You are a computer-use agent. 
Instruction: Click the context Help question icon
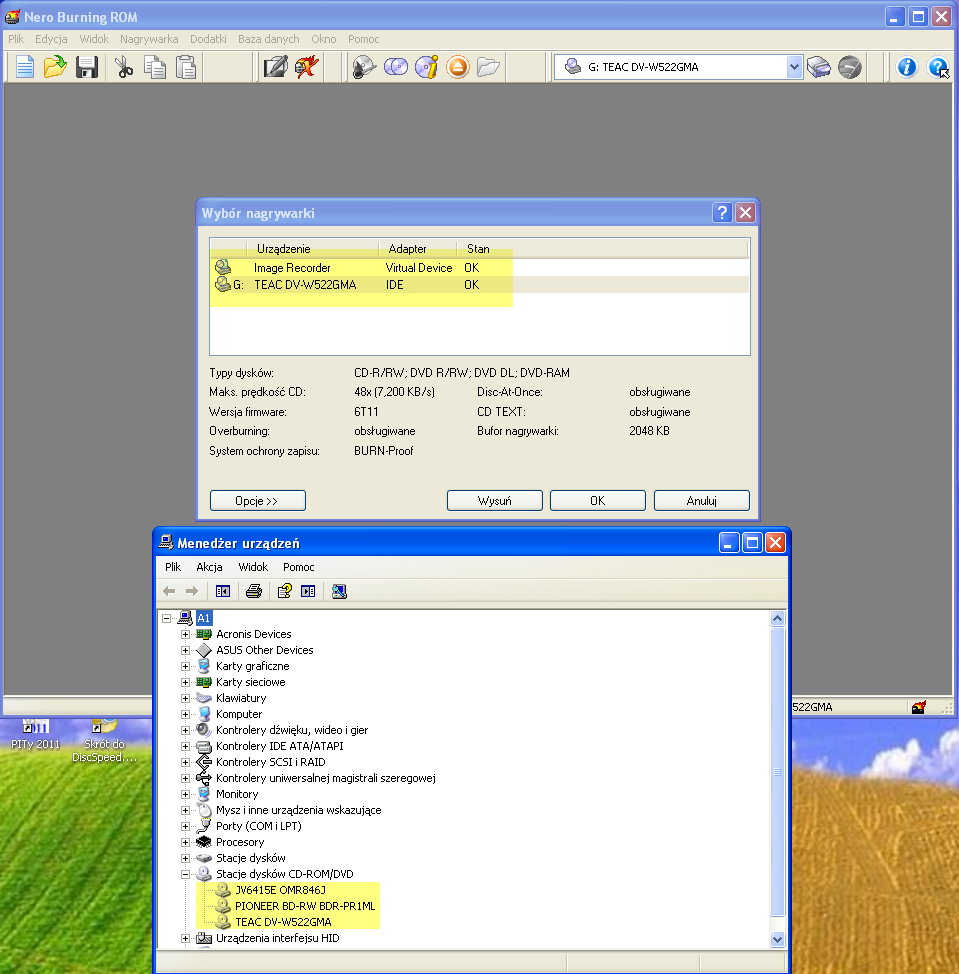tap(938, 67)
